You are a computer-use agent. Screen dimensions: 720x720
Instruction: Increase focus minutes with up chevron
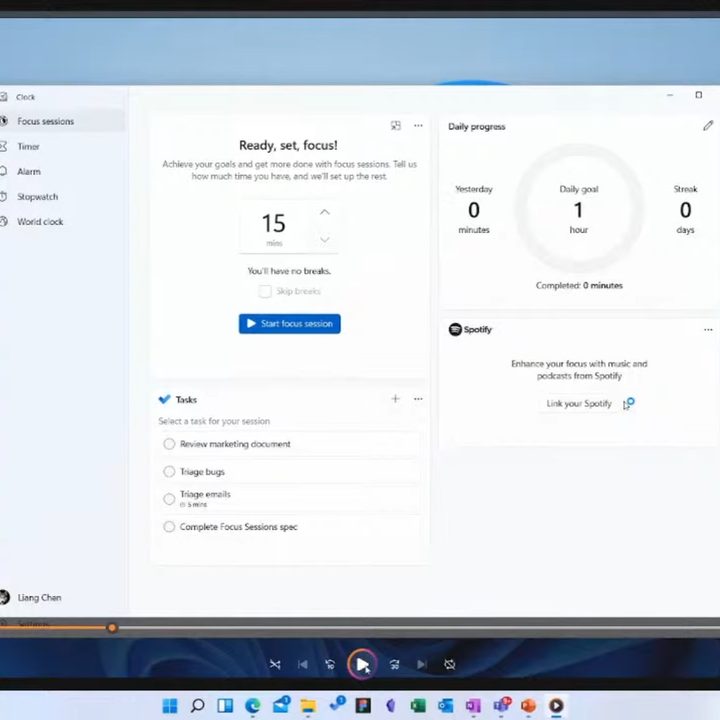click(325, 212)
